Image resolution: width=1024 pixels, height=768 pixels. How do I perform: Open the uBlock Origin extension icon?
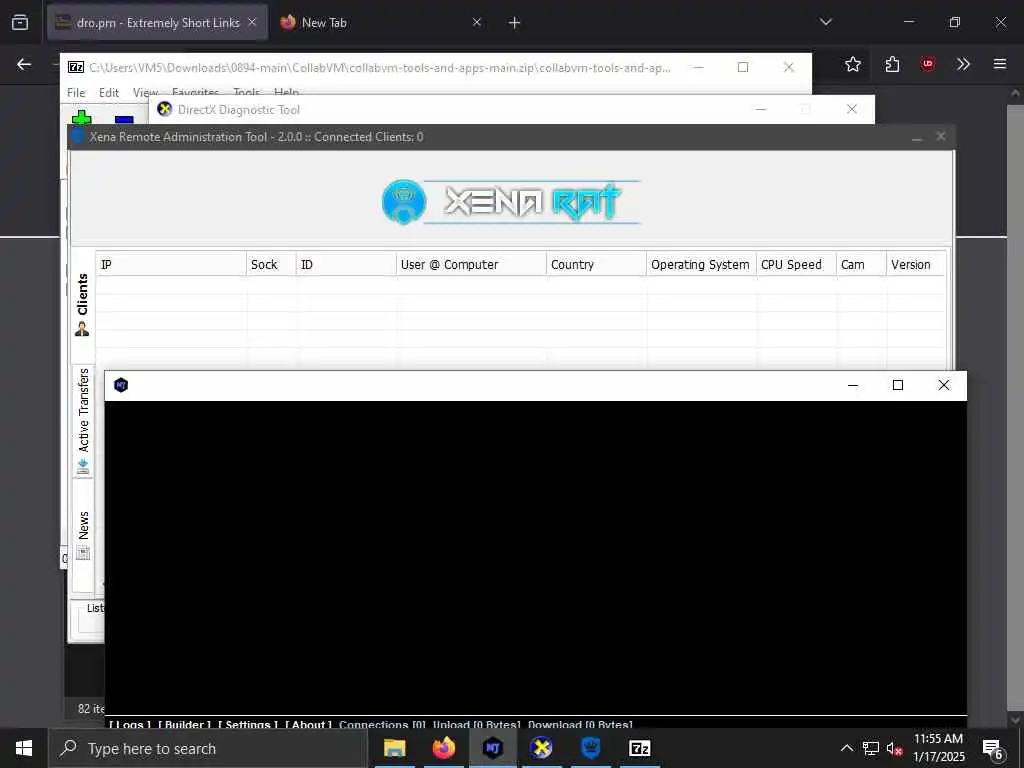coord(928,64)
